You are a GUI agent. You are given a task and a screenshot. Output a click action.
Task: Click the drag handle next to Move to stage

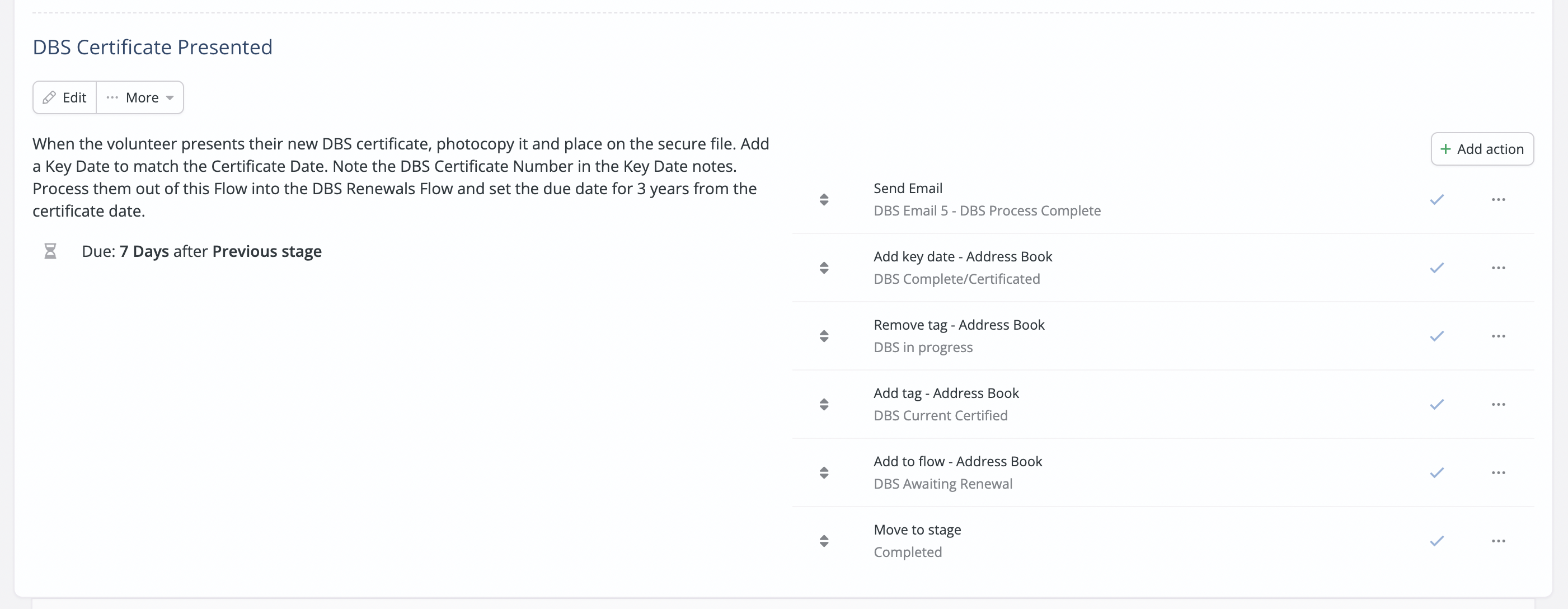pyautogui.click(x=825, y=540)
